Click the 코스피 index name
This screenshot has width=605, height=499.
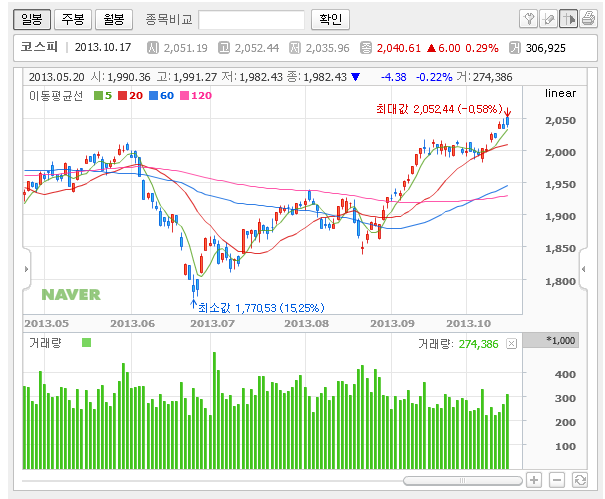pos(39,47)
